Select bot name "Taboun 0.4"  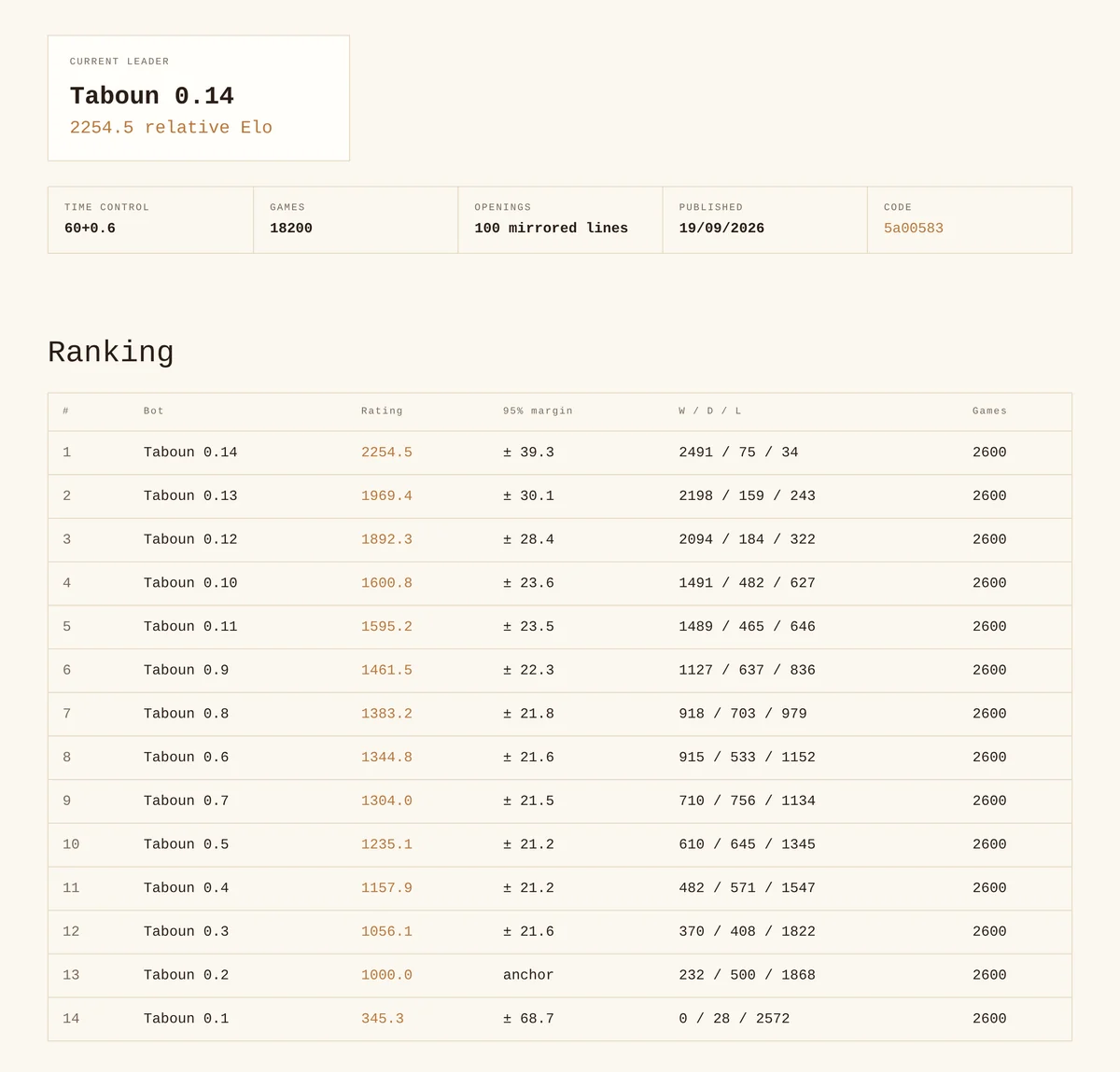tap(186, 888)
